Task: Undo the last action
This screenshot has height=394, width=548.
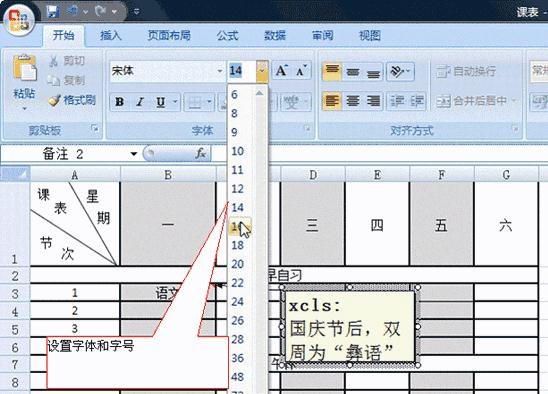Action: click(x=73, y=12)
